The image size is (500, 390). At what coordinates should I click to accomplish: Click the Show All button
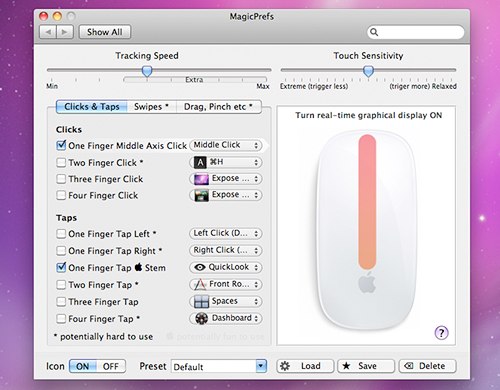click(x=105, y=32)
